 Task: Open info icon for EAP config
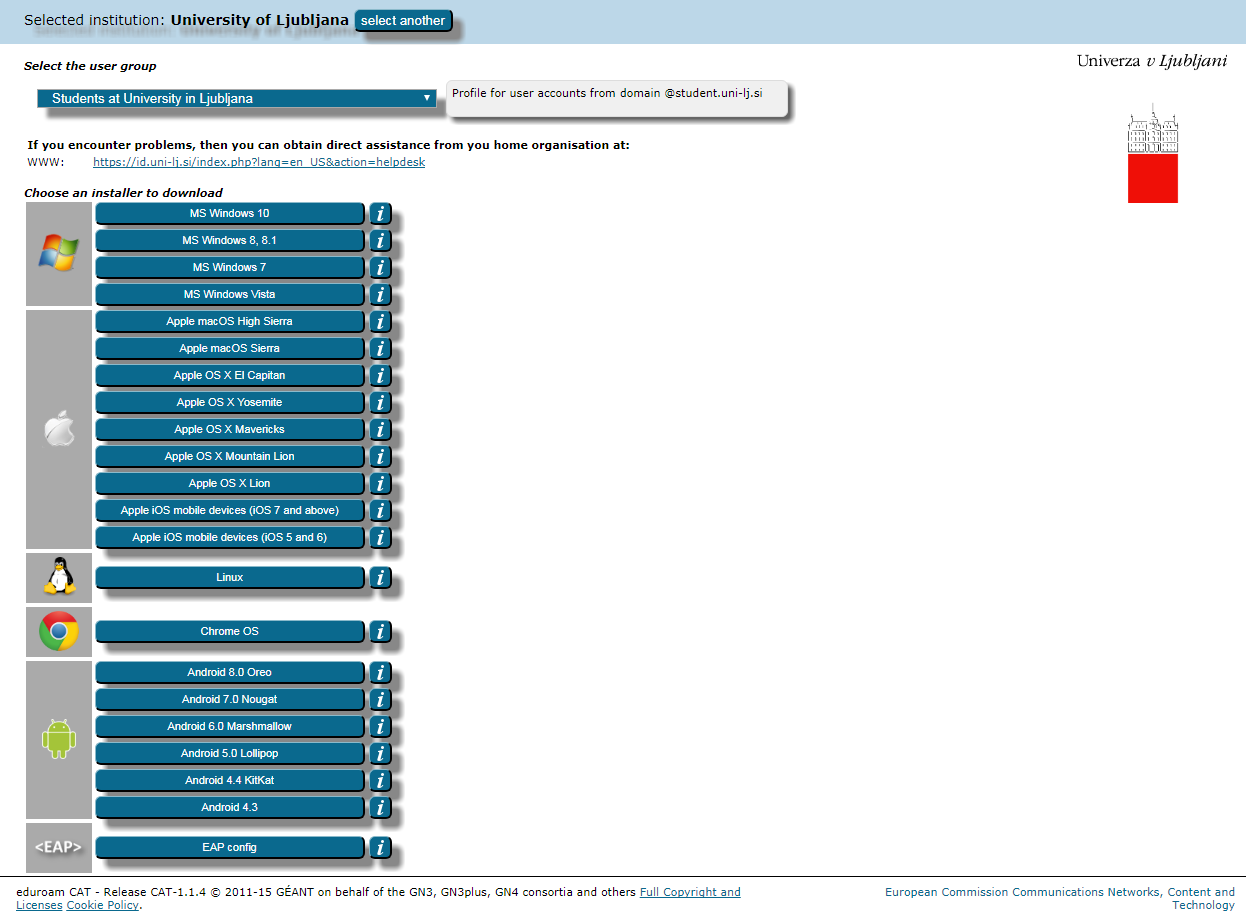coord(380,848)
